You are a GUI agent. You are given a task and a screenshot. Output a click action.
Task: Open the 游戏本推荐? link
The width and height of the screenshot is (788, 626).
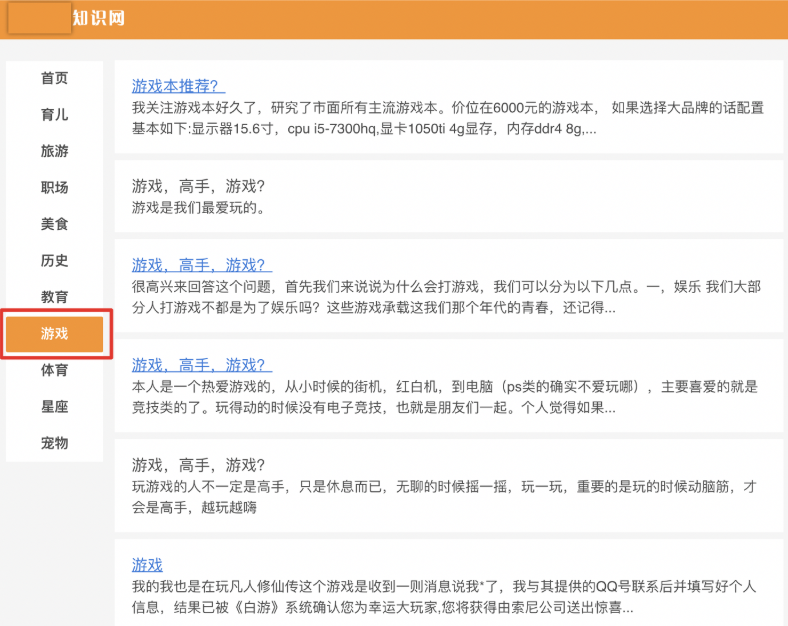click(178, 86)
